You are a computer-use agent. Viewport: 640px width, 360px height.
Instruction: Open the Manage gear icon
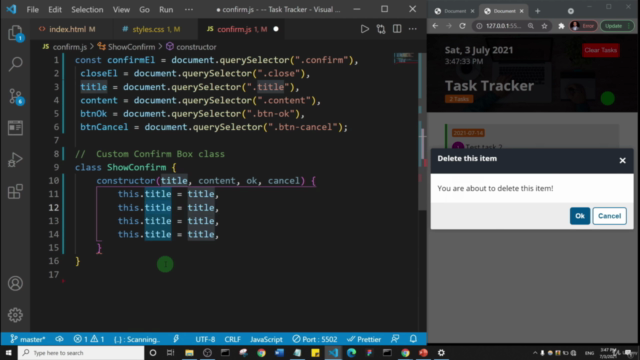click(x=15, y=315)
